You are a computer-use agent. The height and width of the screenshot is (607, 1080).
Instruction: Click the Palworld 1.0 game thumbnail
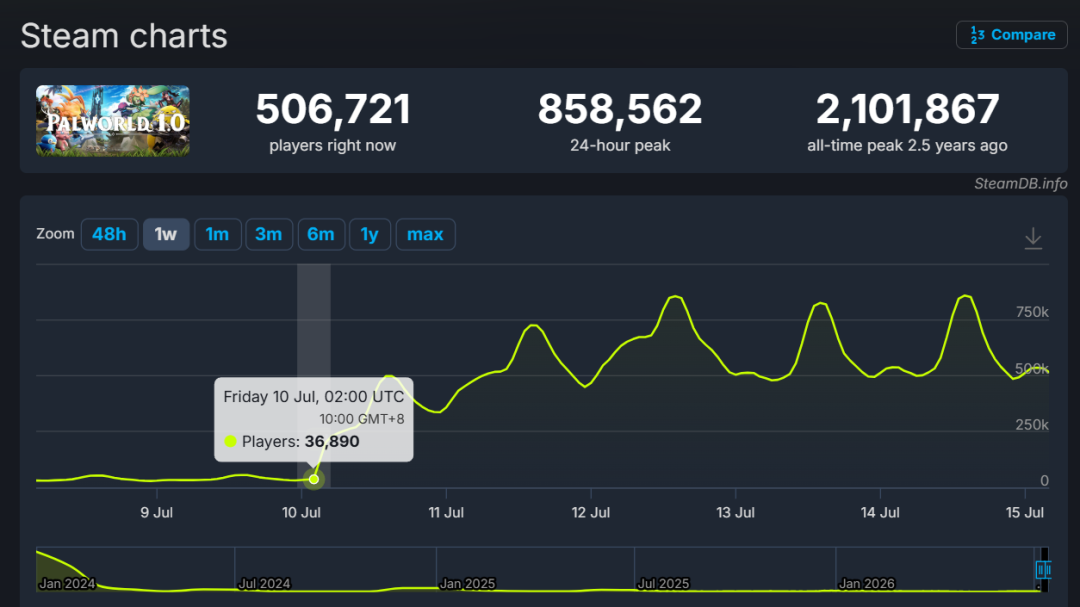[x=113, y=121]
